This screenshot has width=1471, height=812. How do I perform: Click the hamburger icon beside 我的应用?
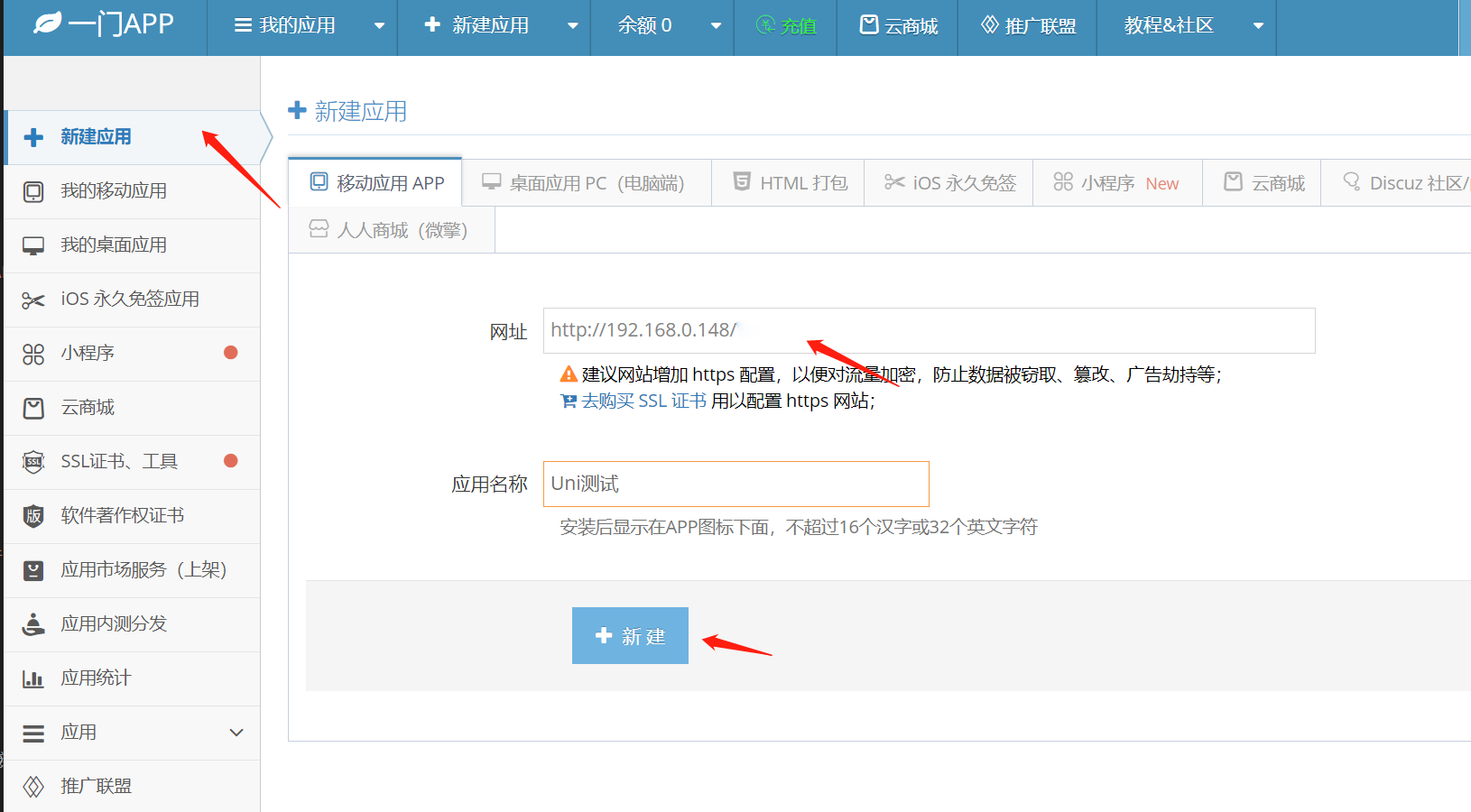point(243,25)
